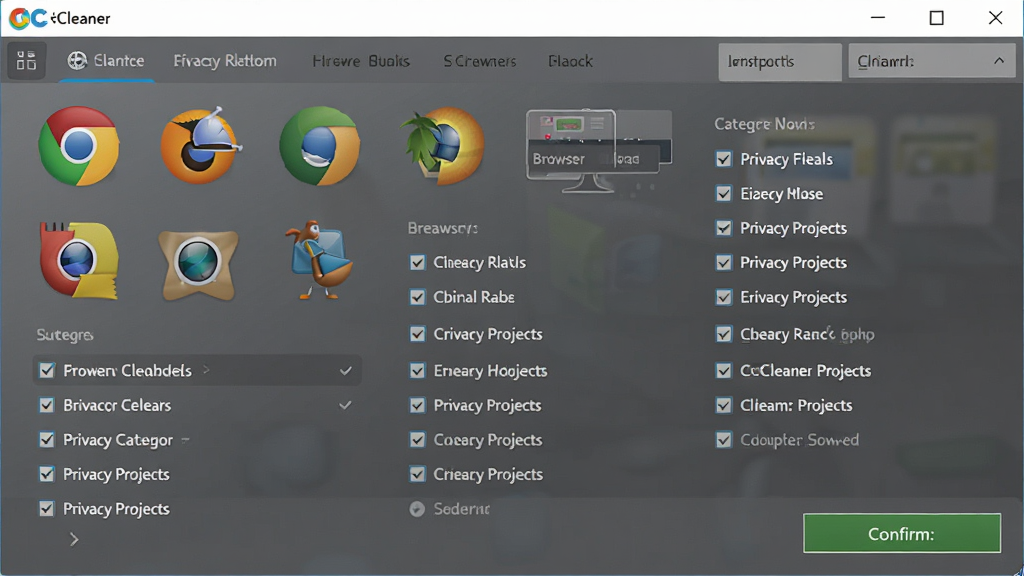Click the Browser monitor thumbnail
1024x576 pixels.
[x=599, y=151]
